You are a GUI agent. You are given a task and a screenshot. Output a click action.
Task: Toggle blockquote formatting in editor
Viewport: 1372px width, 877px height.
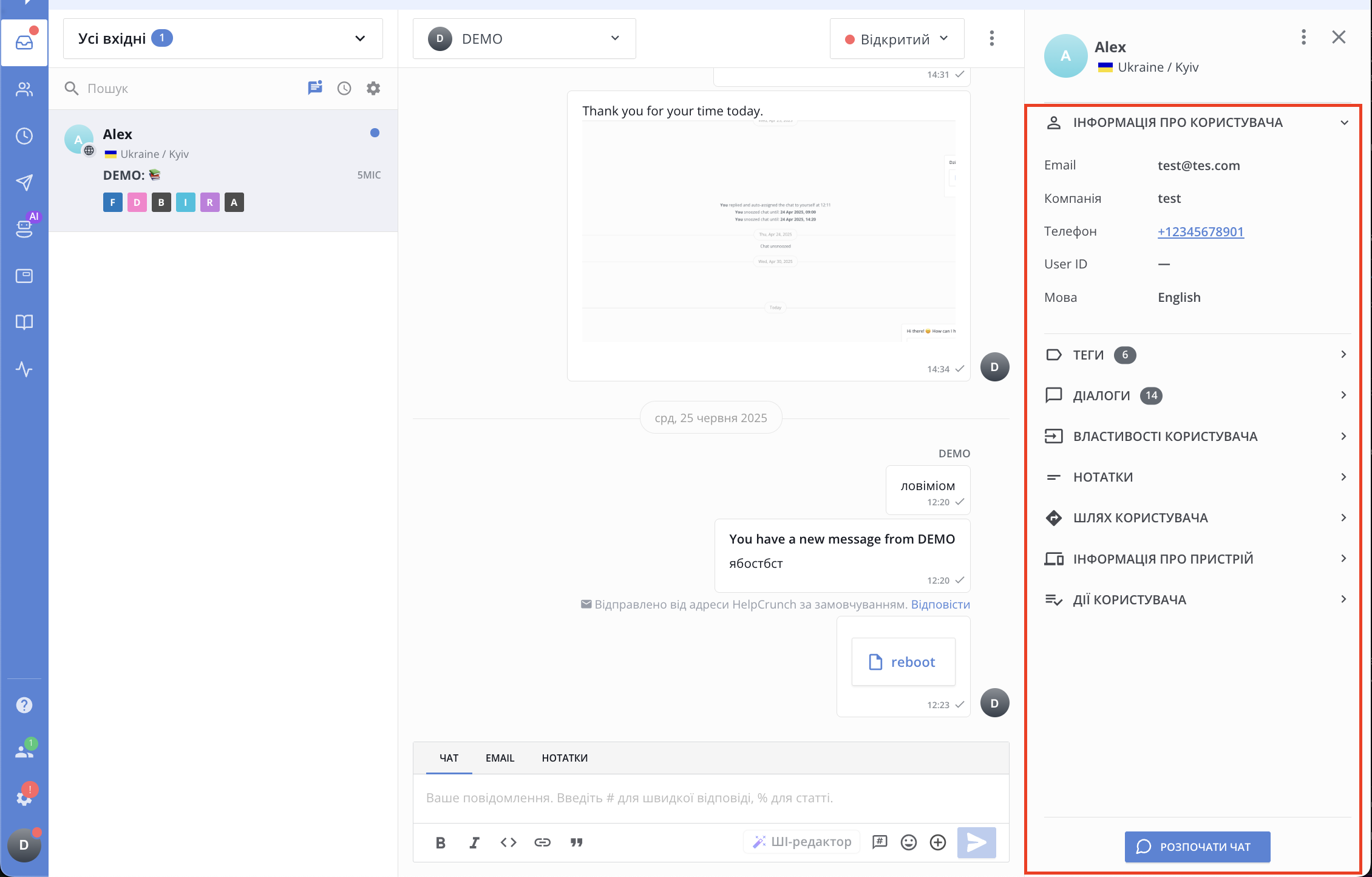576,842
